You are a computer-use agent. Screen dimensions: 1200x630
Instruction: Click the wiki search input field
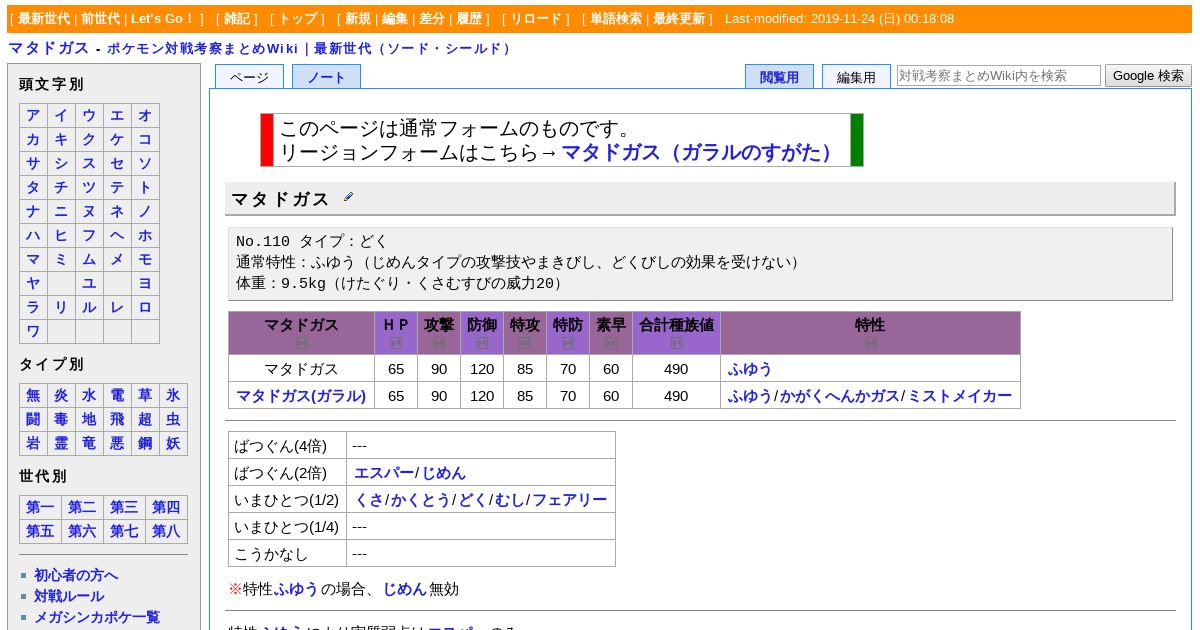tap(999, 76)
